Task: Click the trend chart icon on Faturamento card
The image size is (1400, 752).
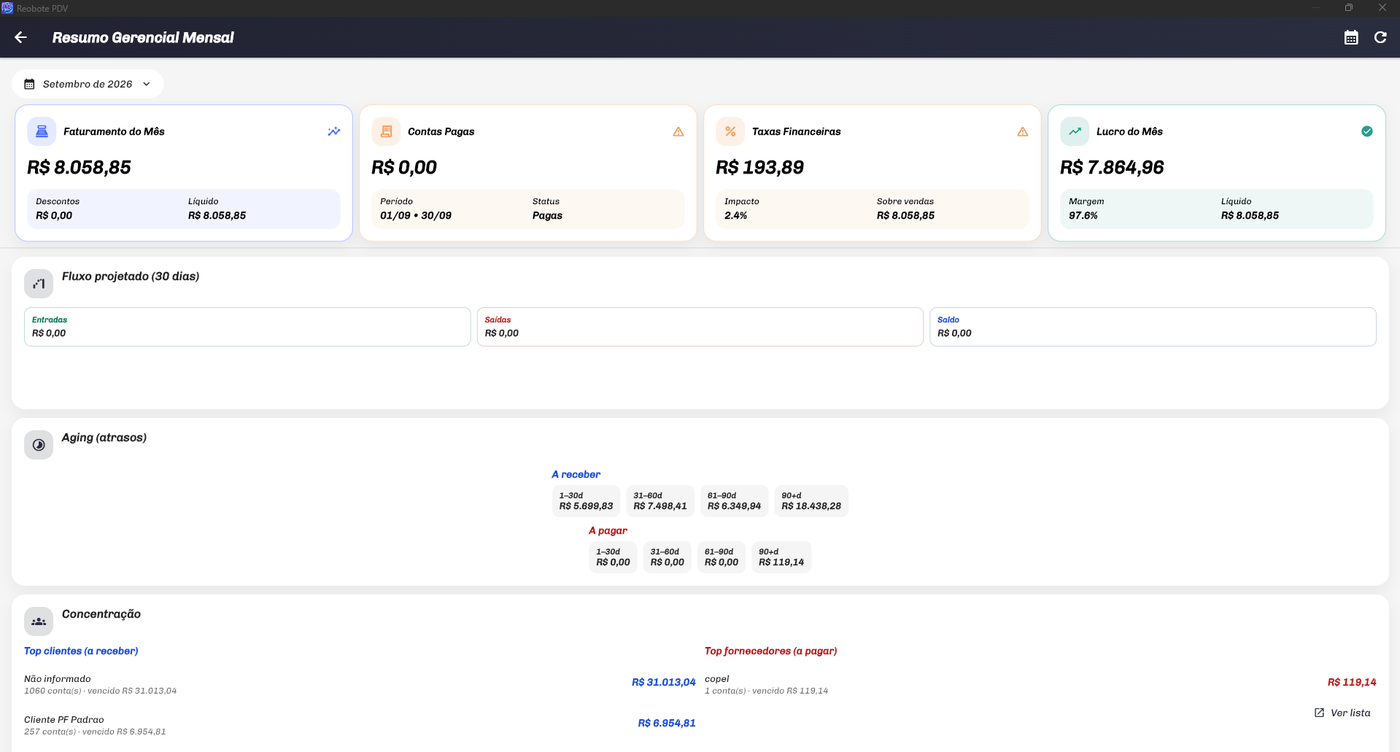Action: tap(334, 131)
